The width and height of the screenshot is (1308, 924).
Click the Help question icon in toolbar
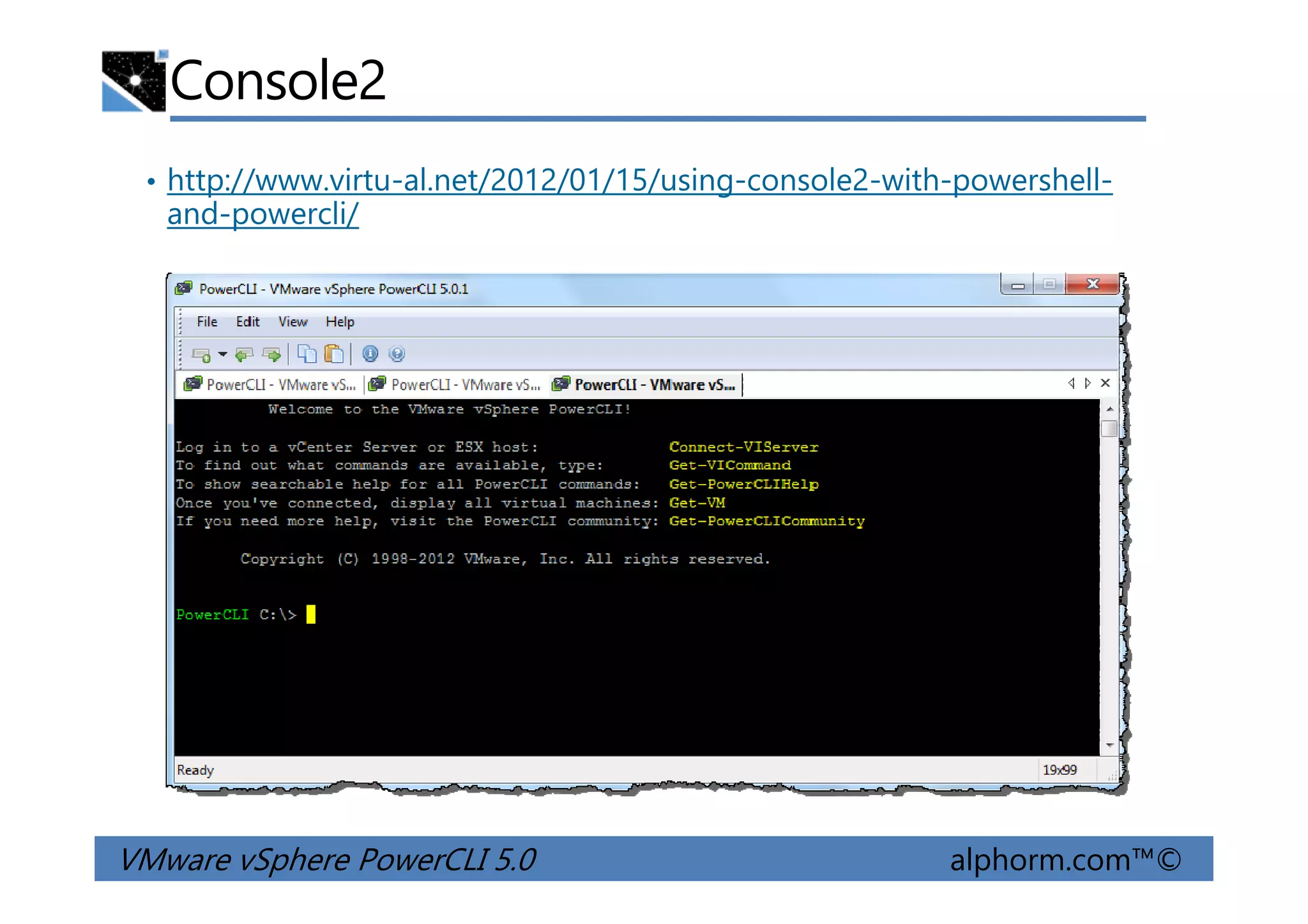[397, 354]
